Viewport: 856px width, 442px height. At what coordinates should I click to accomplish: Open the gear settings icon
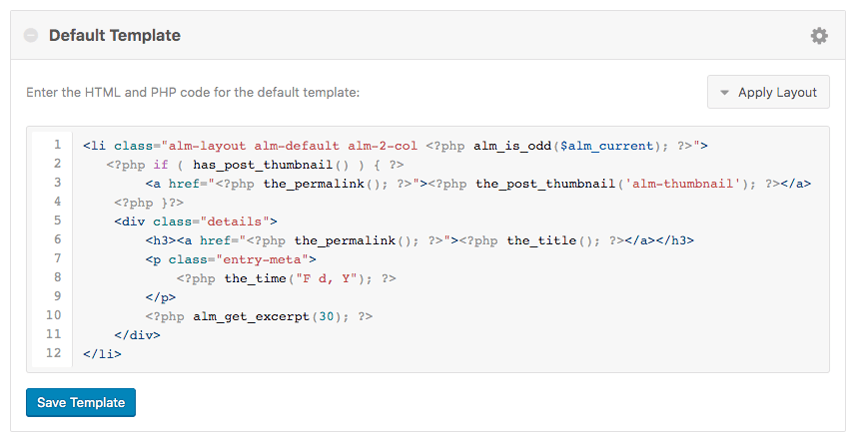click(x=819, y=36)
